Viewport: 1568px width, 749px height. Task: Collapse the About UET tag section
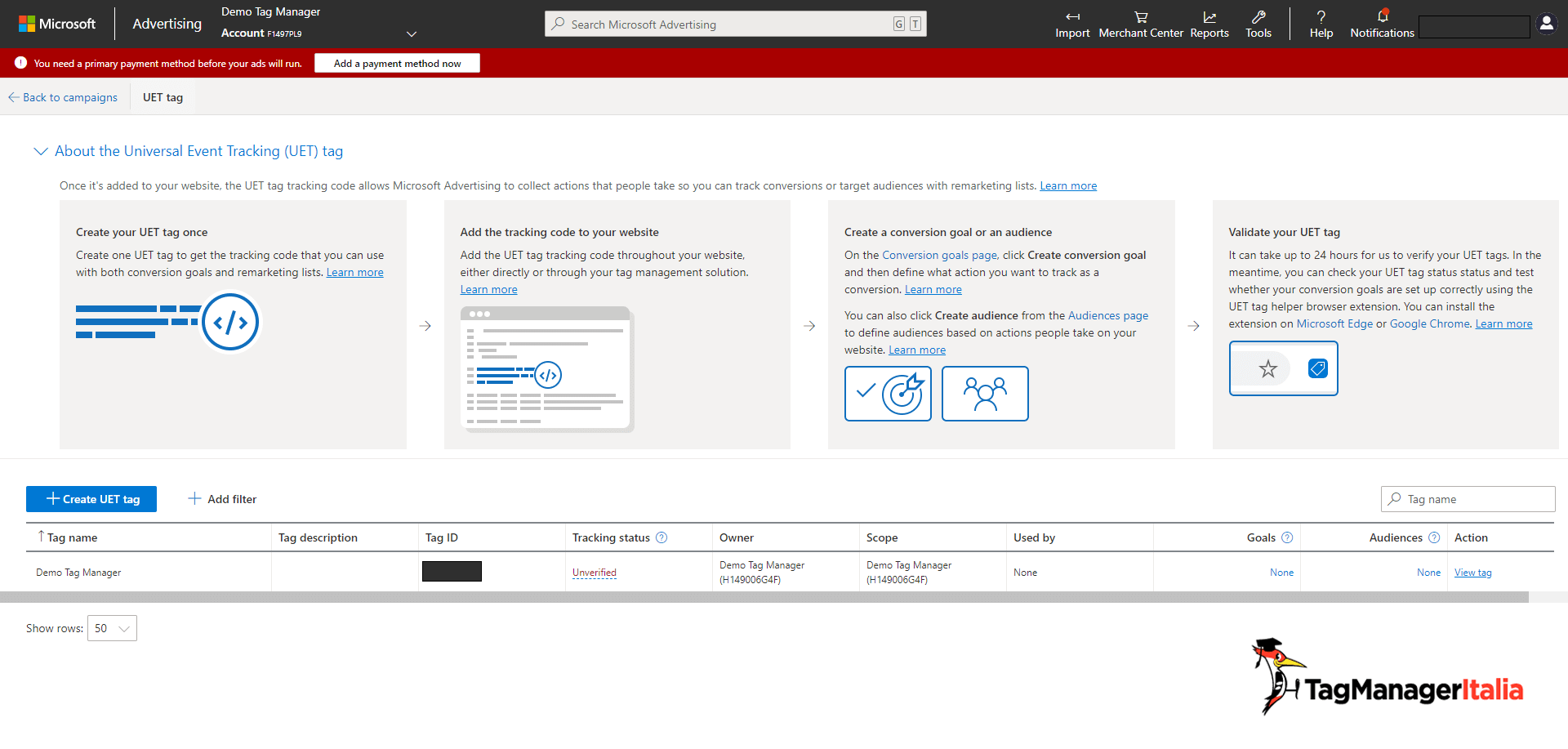click(x=40, y=151)
